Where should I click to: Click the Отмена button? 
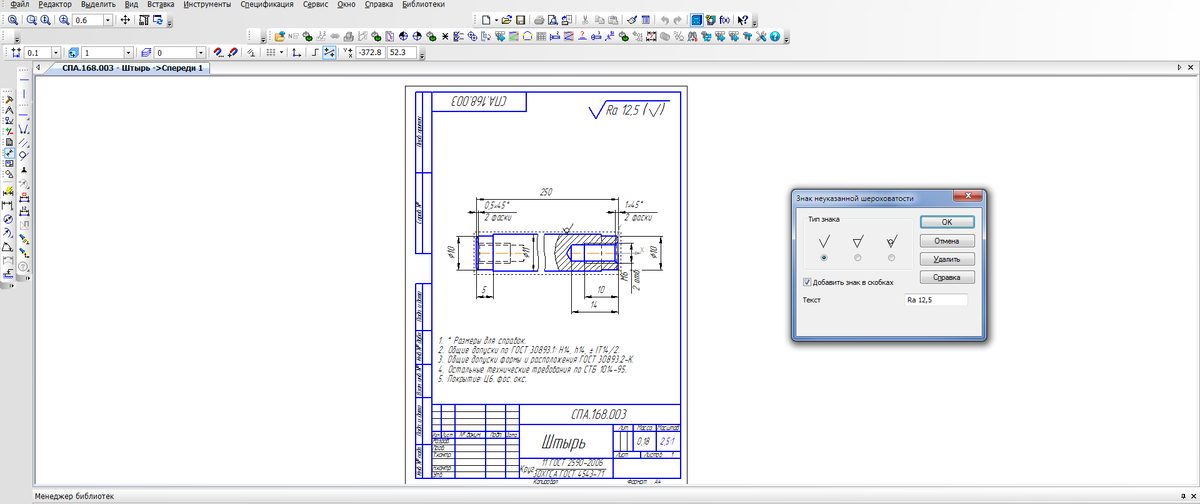click(946, 240)
